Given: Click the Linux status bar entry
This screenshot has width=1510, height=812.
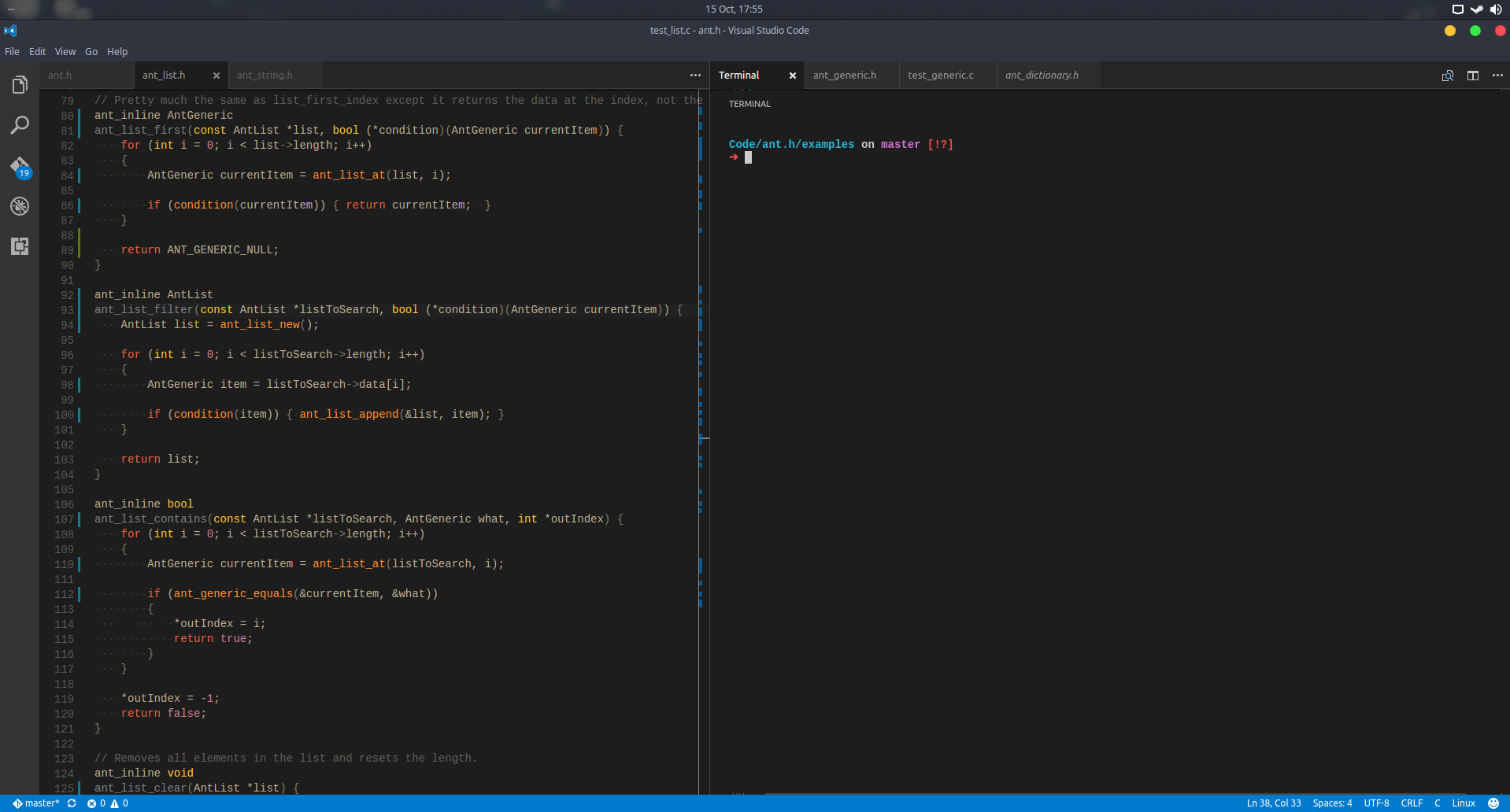Looking at the screenshot, I should [x=1464, y=803].
